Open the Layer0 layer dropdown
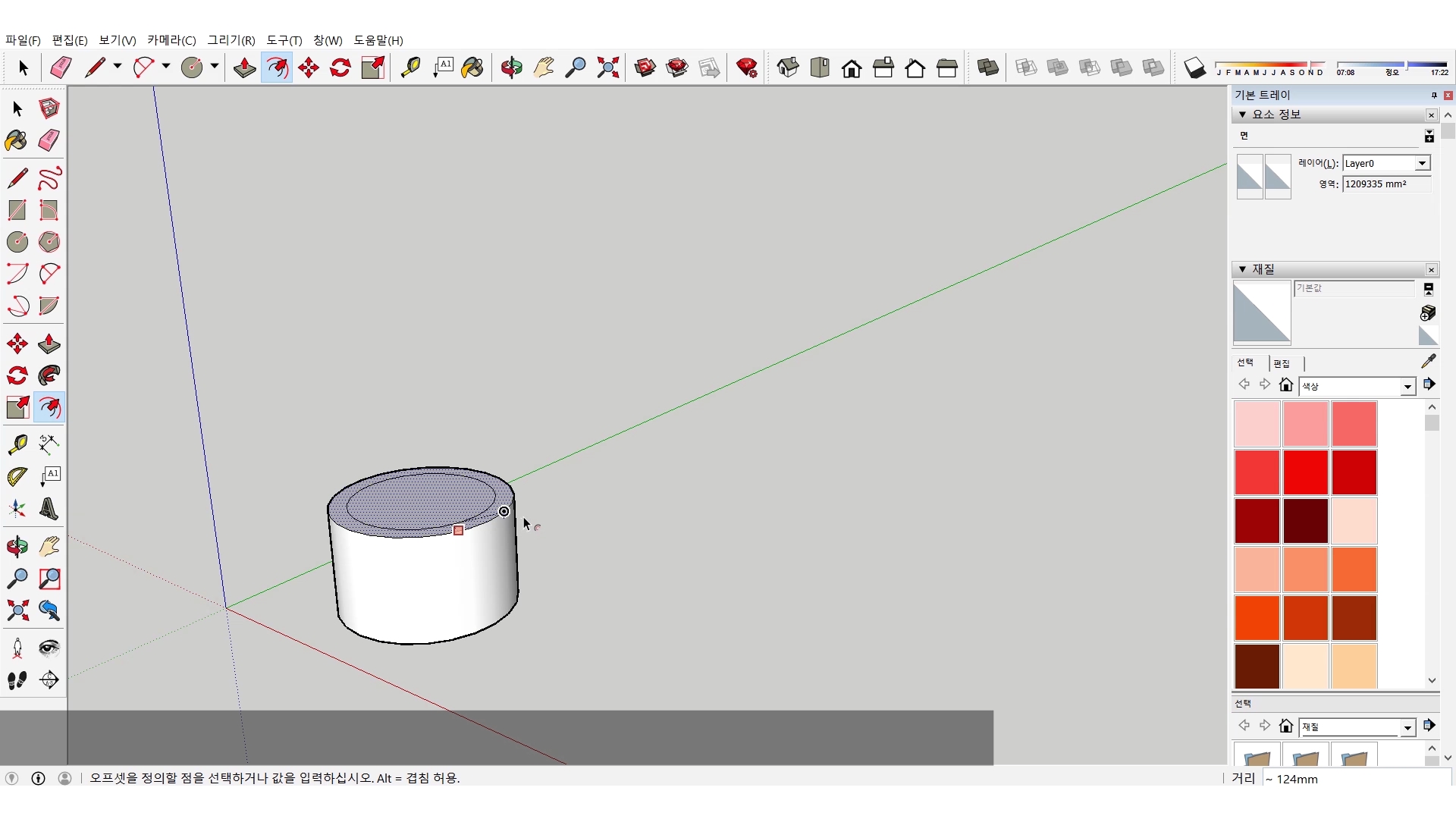Viewport: 1456px width, 819px height. point(1422,163)
